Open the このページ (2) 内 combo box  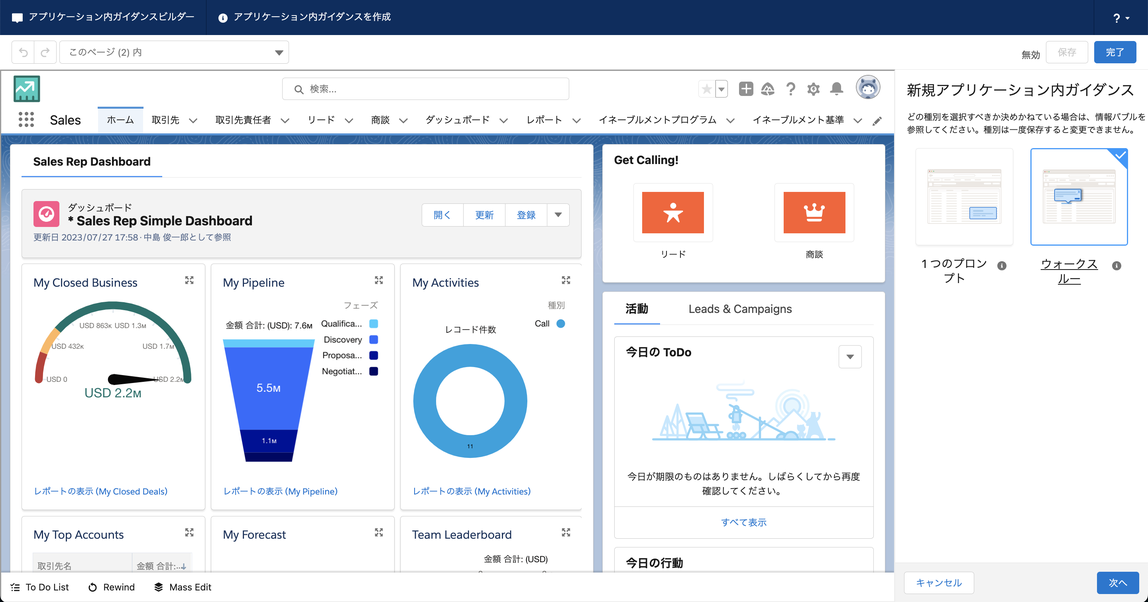coord(174,53)
